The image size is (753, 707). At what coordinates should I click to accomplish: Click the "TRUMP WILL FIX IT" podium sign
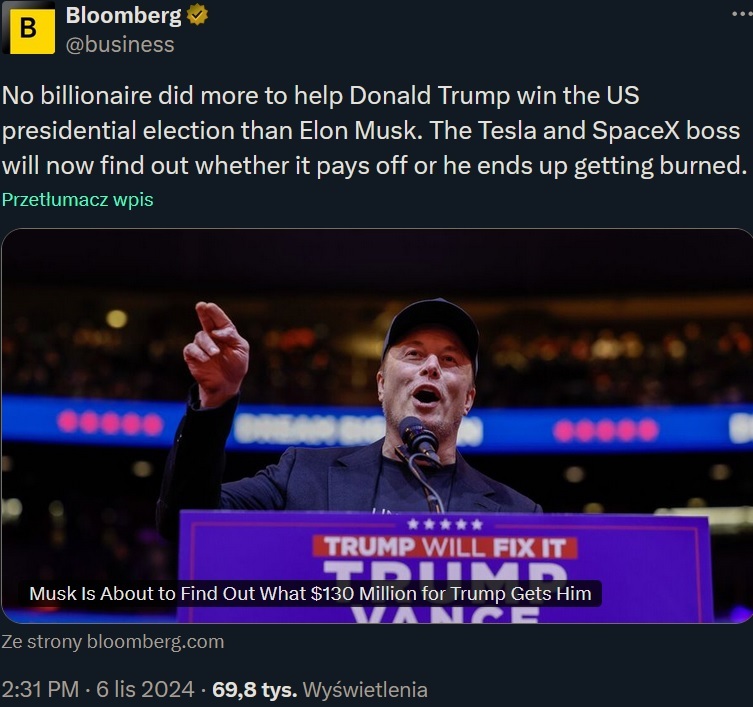(445, 547)
